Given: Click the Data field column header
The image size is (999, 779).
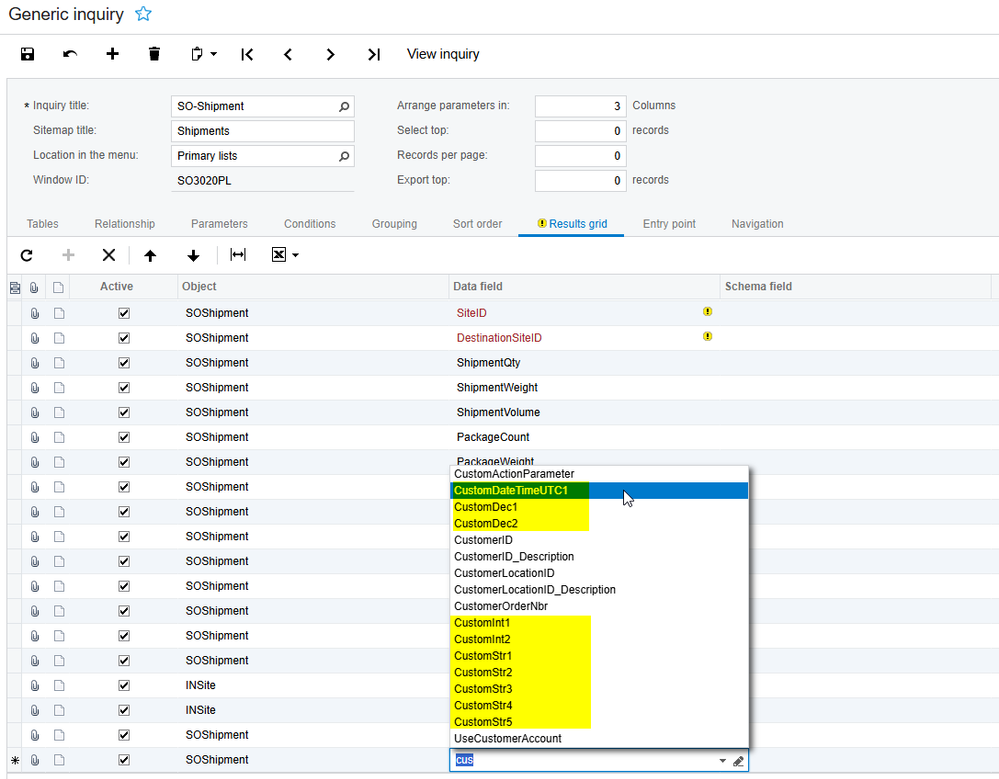Looking at the screenshot, I should [584, 287].
